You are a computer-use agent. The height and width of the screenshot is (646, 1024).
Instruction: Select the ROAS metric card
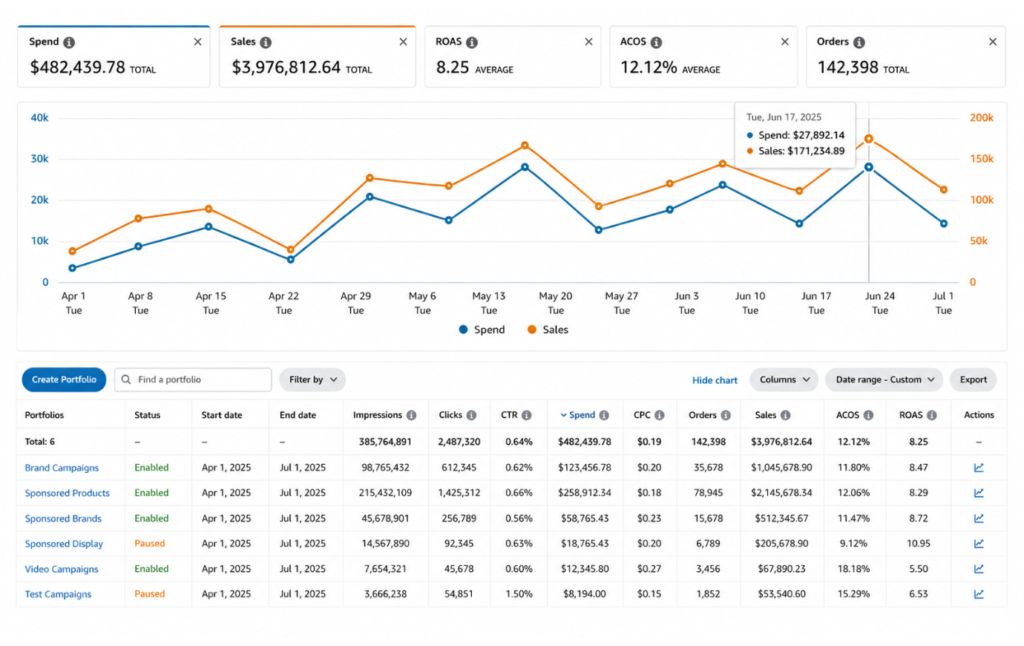click(513, 57)
